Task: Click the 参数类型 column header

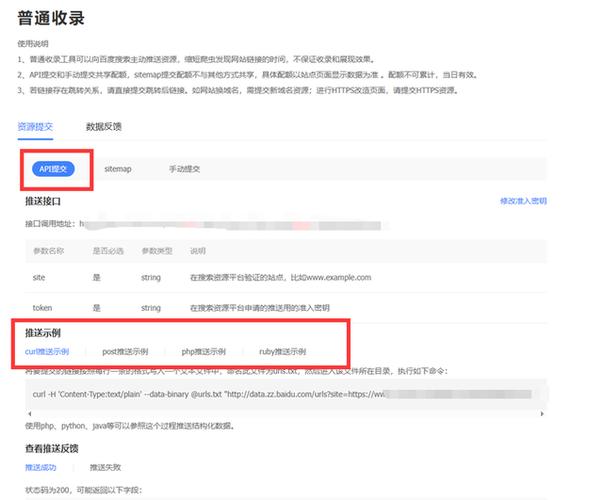Action: pyautogui.click(x=157, y=251)
